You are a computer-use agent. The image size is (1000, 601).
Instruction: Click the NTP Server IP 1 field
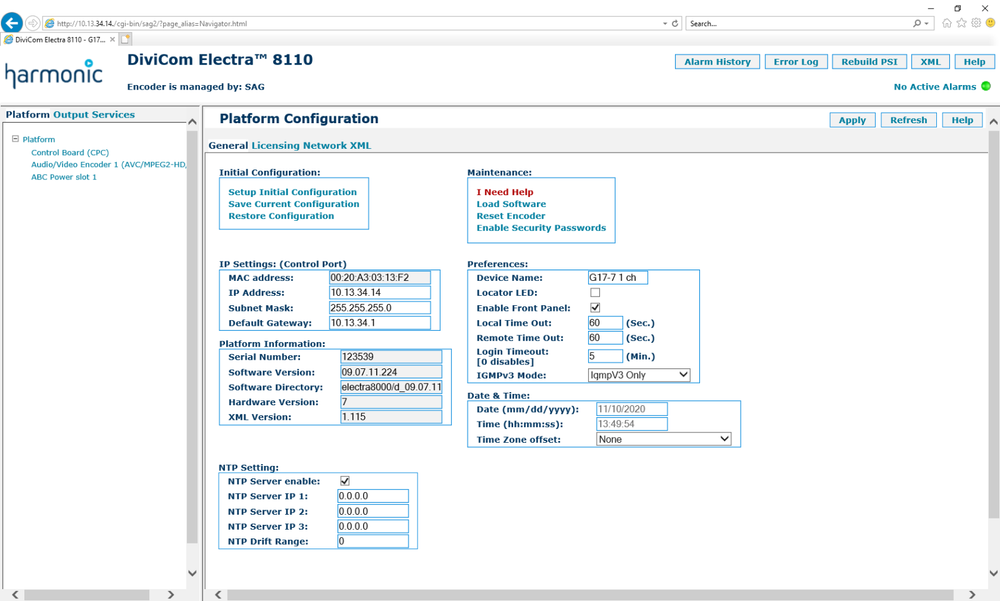click(x=372, y=496)
